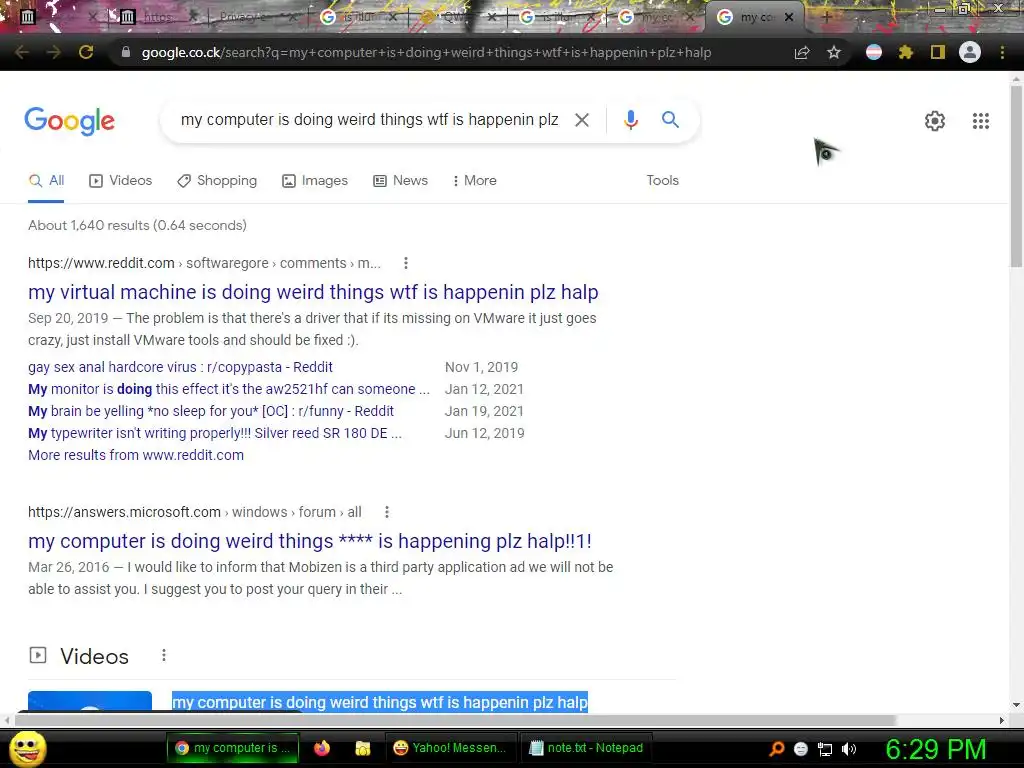
Task: Open 'My monitor is doing this effect' link
Action: (x=229, y=389)
